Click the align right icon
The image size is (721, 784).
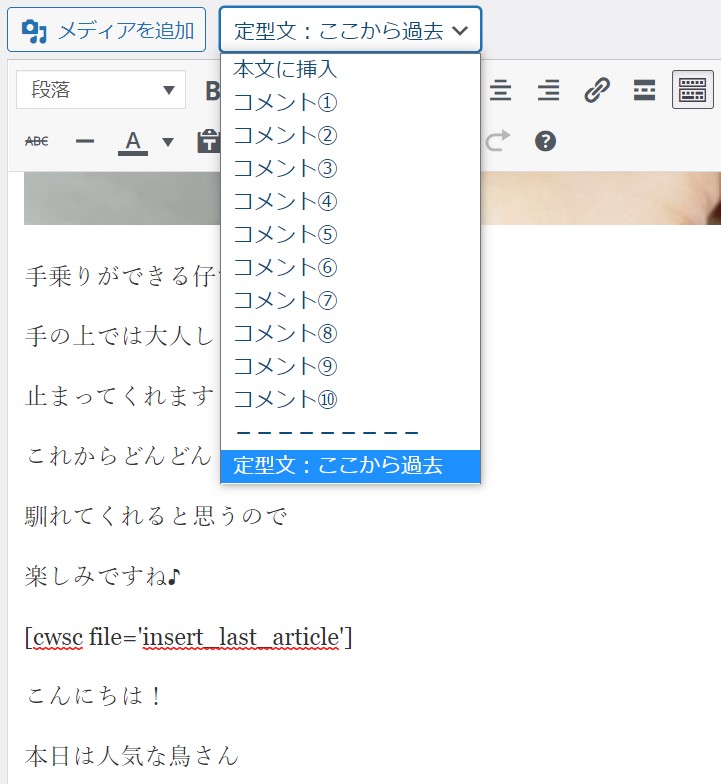click(x=548, y=90)
